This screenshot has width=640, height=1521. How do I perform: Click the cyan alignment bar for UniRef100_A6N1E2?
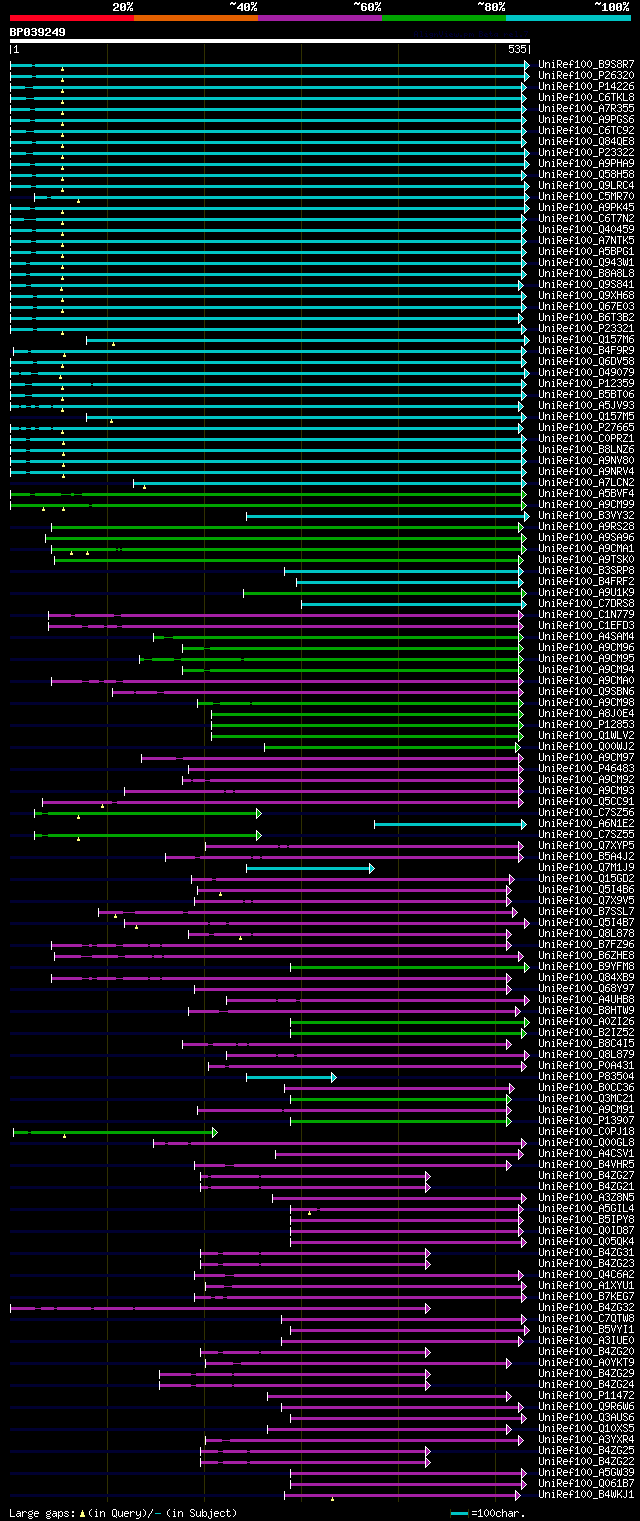(450, 824)
